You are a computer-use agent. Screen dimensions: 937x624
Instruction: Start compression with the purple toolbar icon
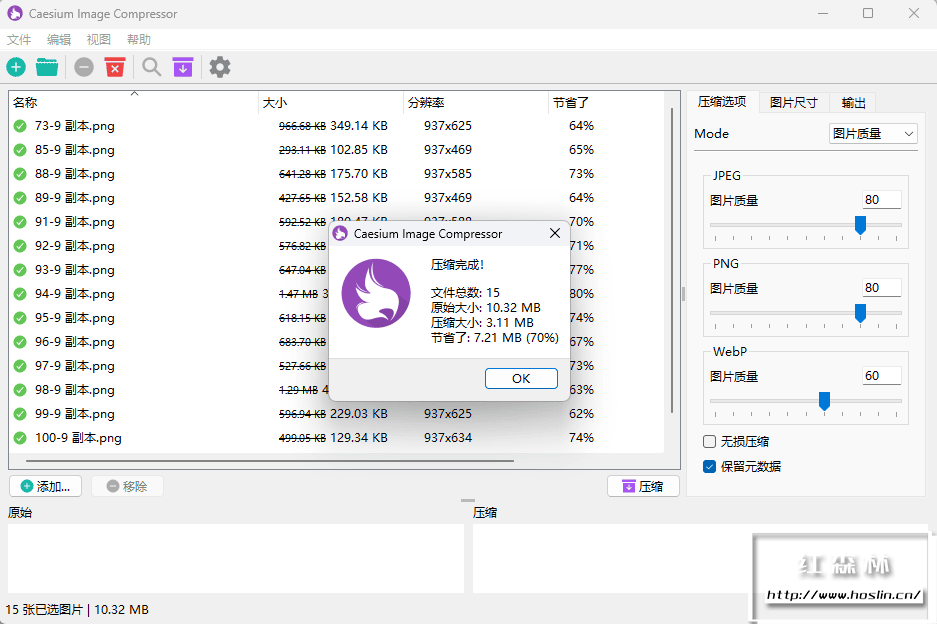(x=183, y=67)
